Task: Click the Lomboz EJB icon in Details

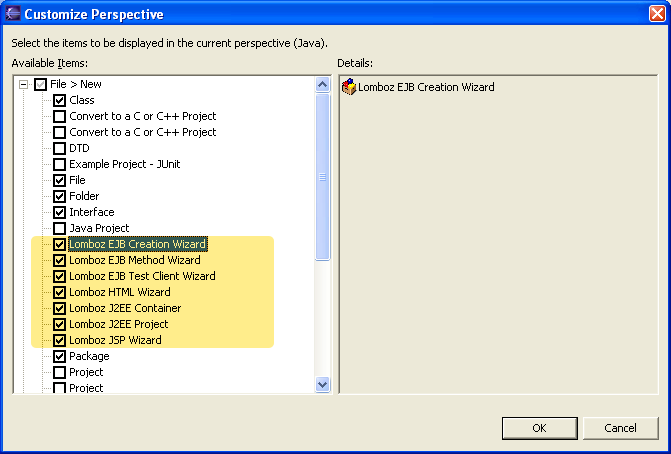Action: tap(349, 87)
